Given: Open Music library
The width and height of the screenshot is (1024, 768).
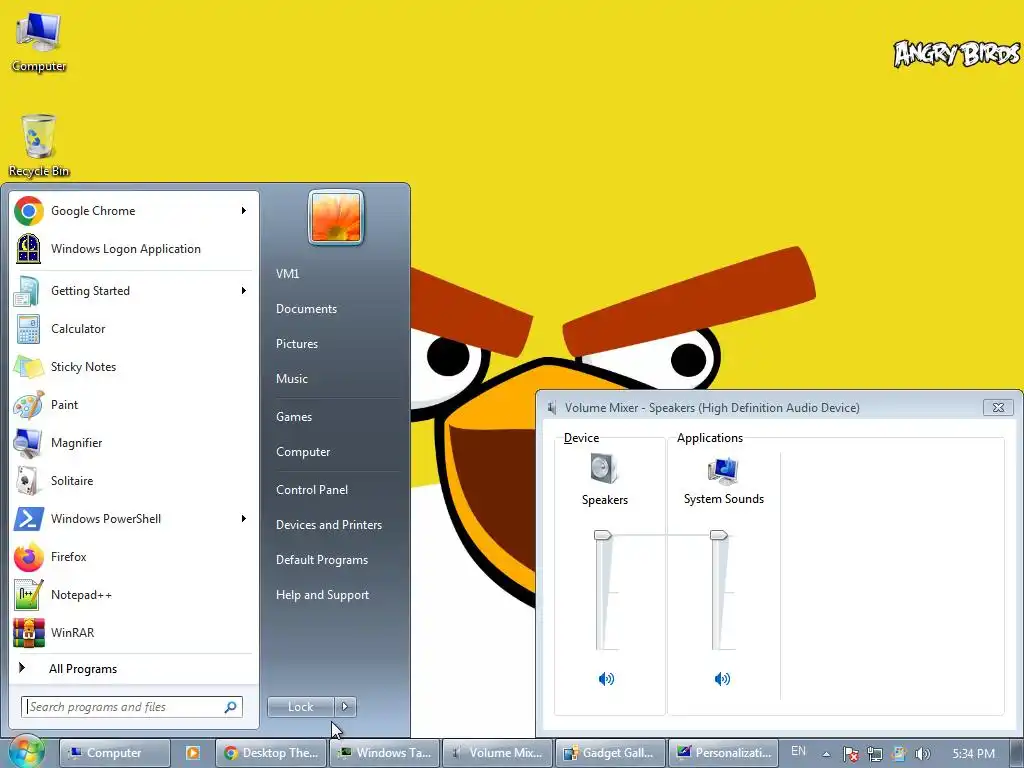Looking at the screenshot, I should pyautogui.click(x=291, y=379).
